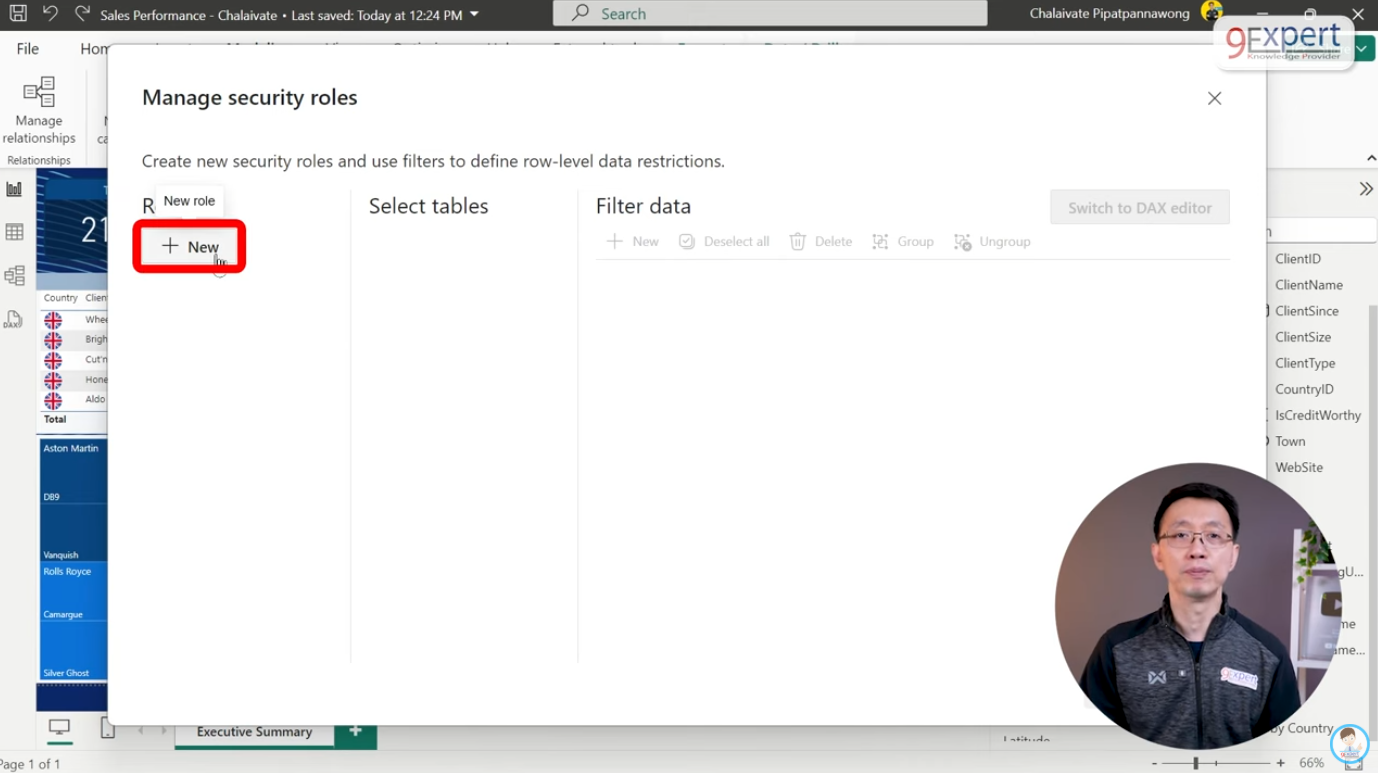This screenshot has width=1378, height=773.
Task: Switch to desktop layout icon at bottom
Action: 60,729
